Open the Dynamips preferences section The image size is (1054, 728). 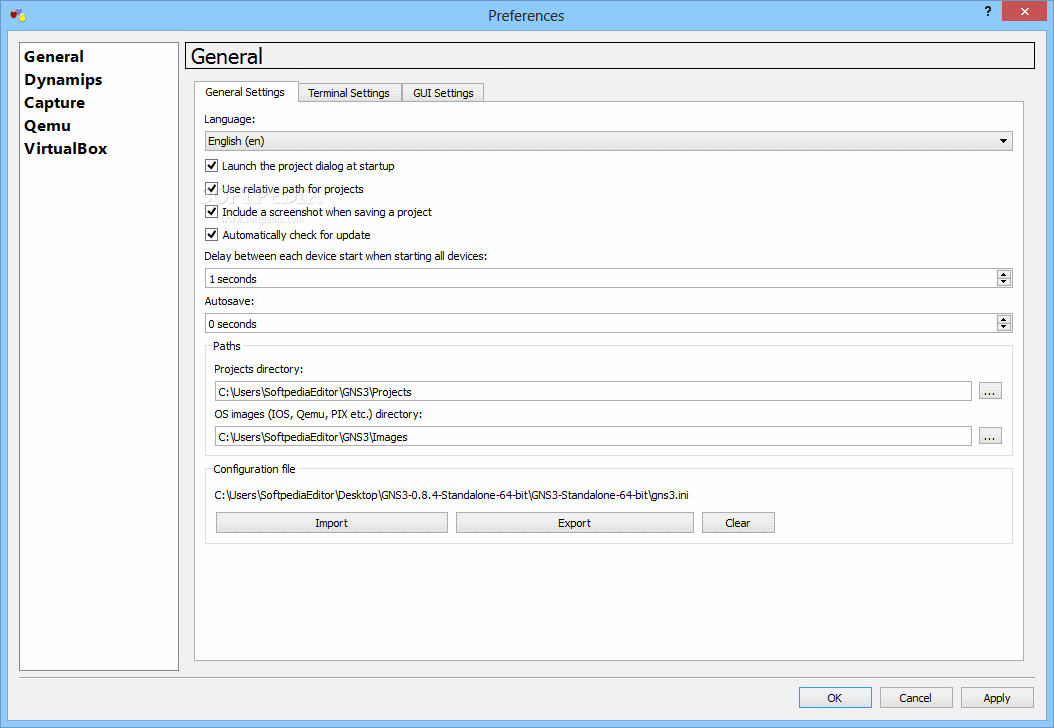[63, 79]
